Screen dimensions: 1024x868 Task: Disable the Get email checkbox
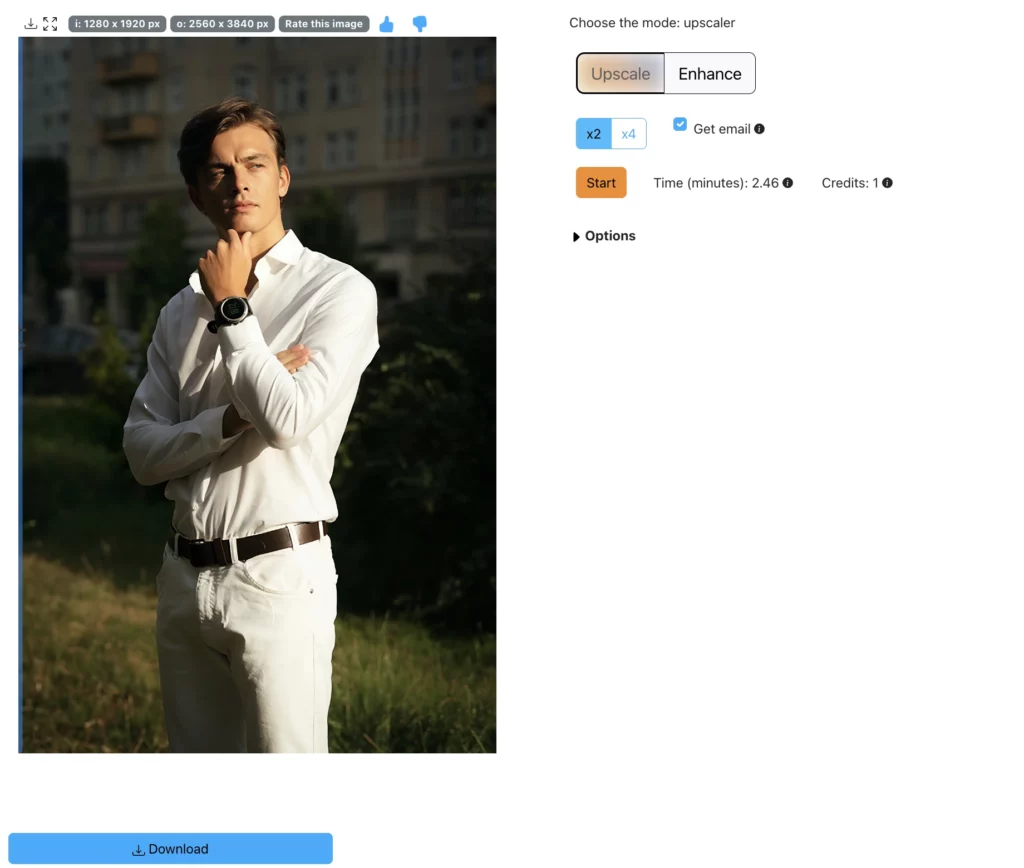click(x=680, y=124)
